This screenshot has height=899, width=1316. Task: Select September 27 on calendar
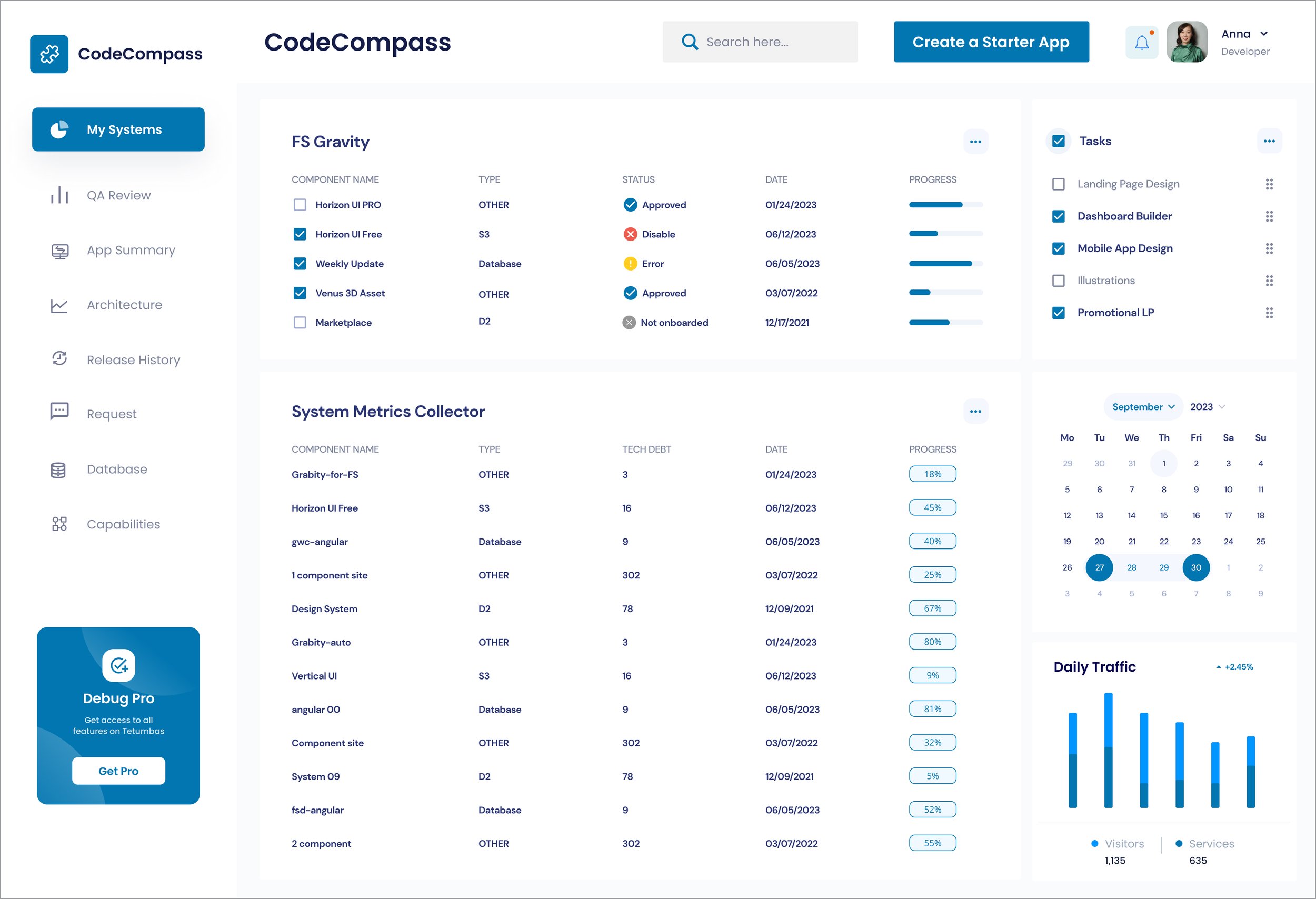(1099, 567)
